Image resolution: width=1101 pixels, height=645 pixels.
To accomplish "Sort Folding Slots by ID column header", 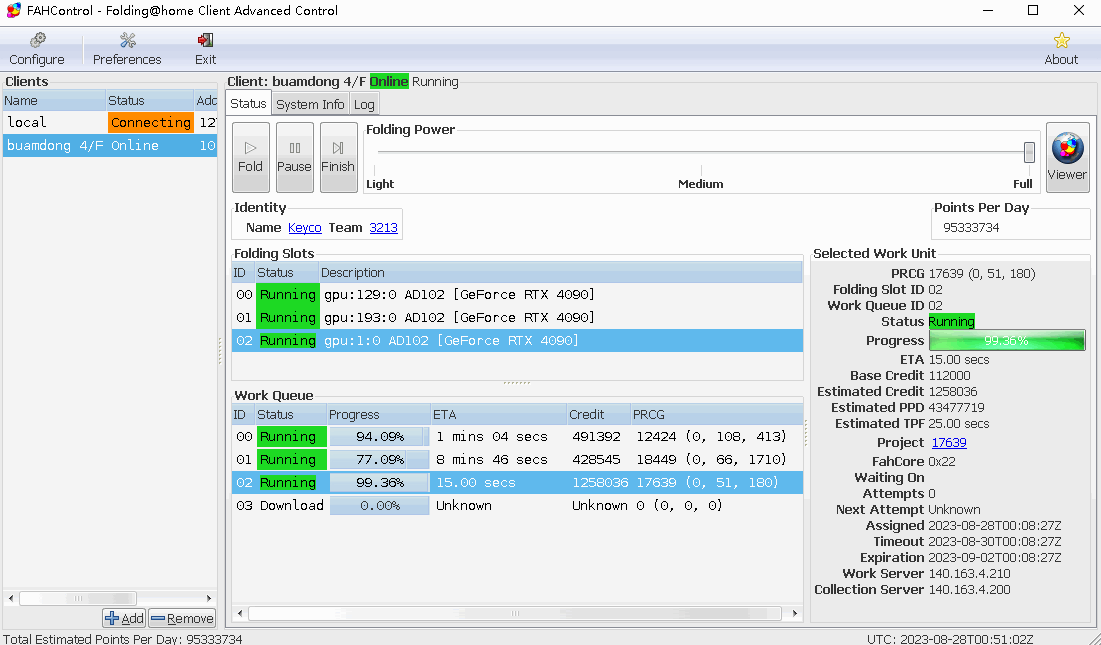I will click(242, 272).
